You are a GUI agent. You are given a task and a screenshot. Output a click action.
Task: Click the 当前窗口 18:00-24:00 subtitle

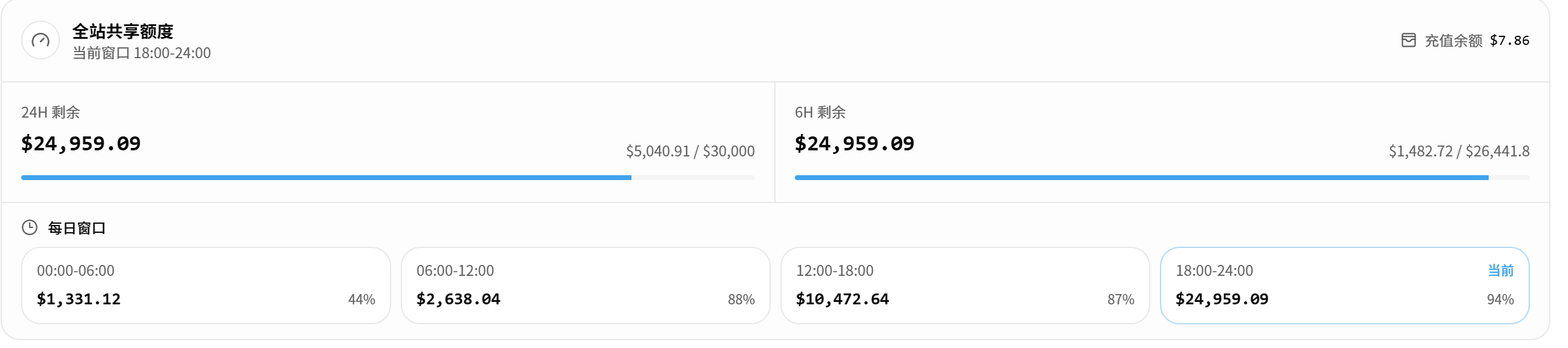click(x=142, y=53)
